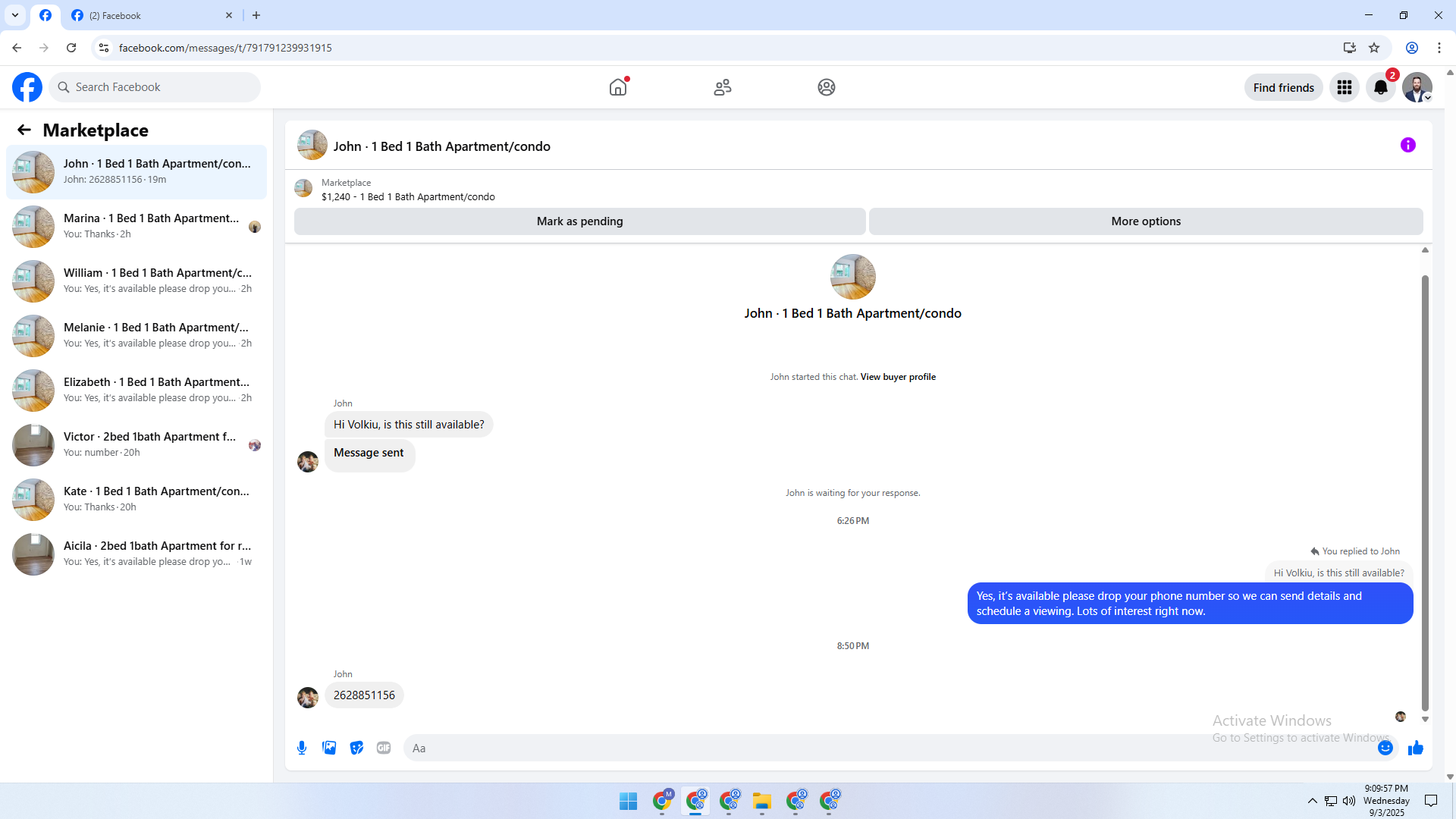Open File Explorer from taskbar
The height and width of the screenshot is (819, 1456).
tap(762, 801)
